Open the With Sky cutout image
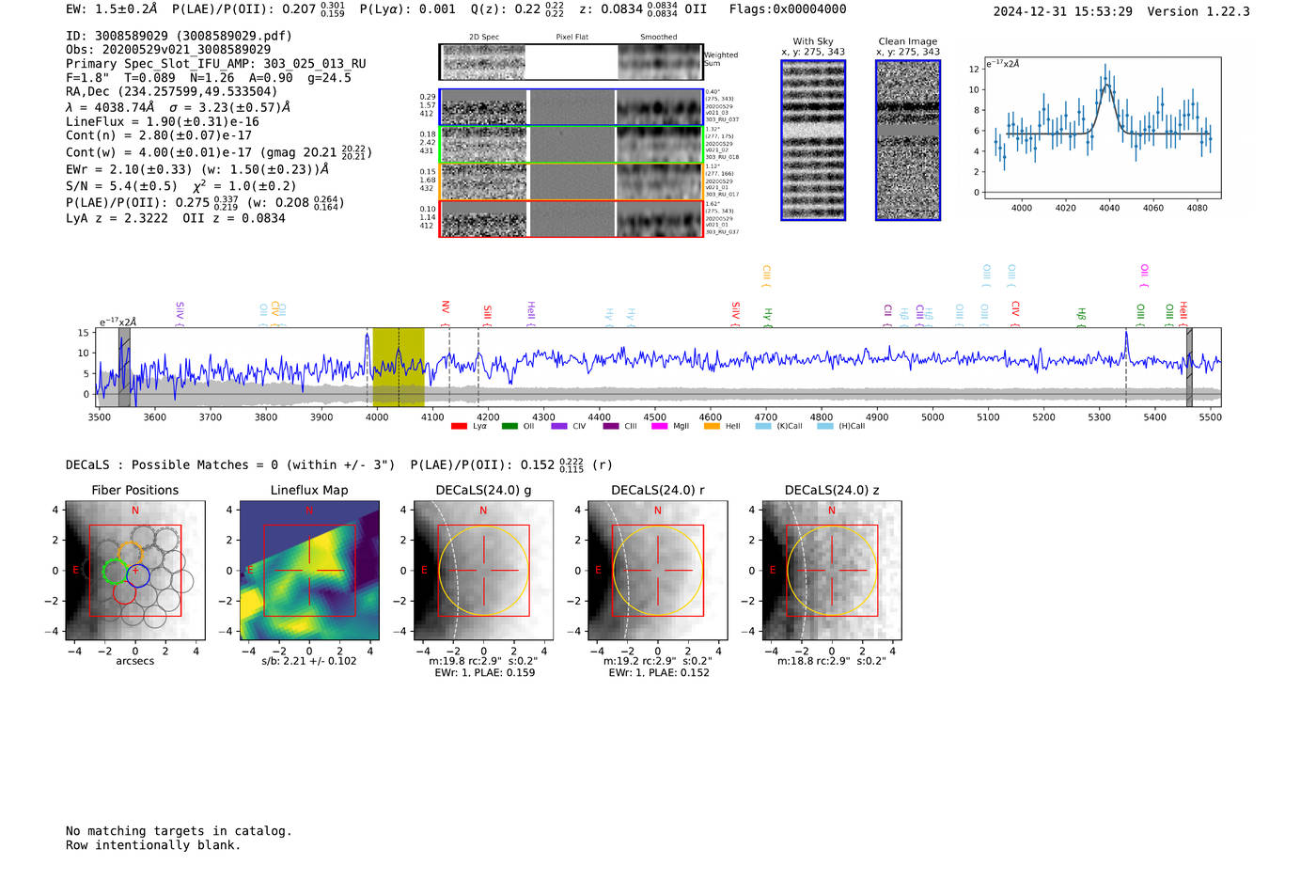Screen dimensions: 1316x896 (813, 140)
